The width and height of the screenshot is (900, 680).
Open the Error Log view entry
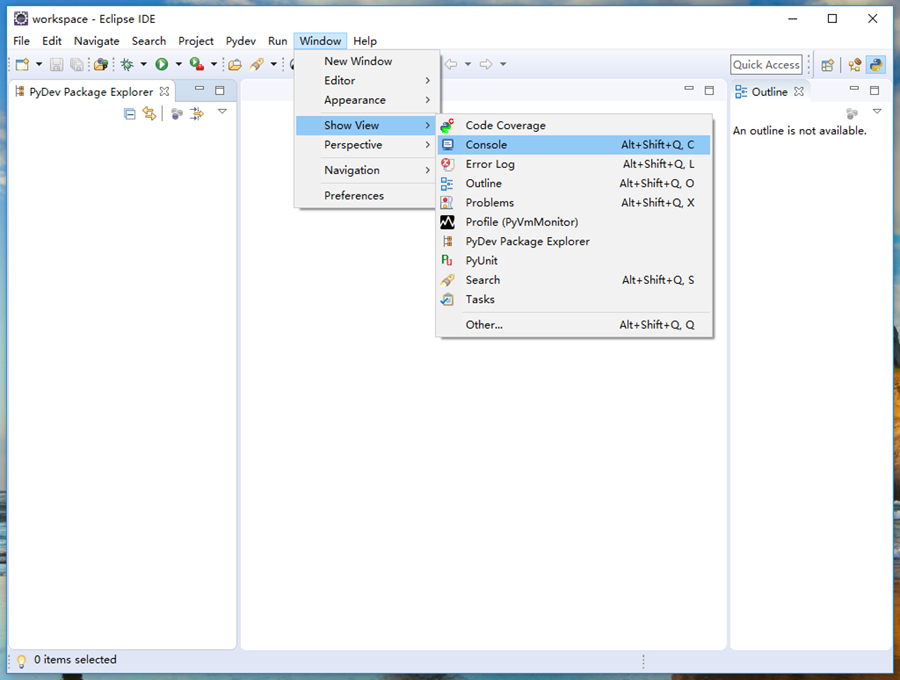574,164
